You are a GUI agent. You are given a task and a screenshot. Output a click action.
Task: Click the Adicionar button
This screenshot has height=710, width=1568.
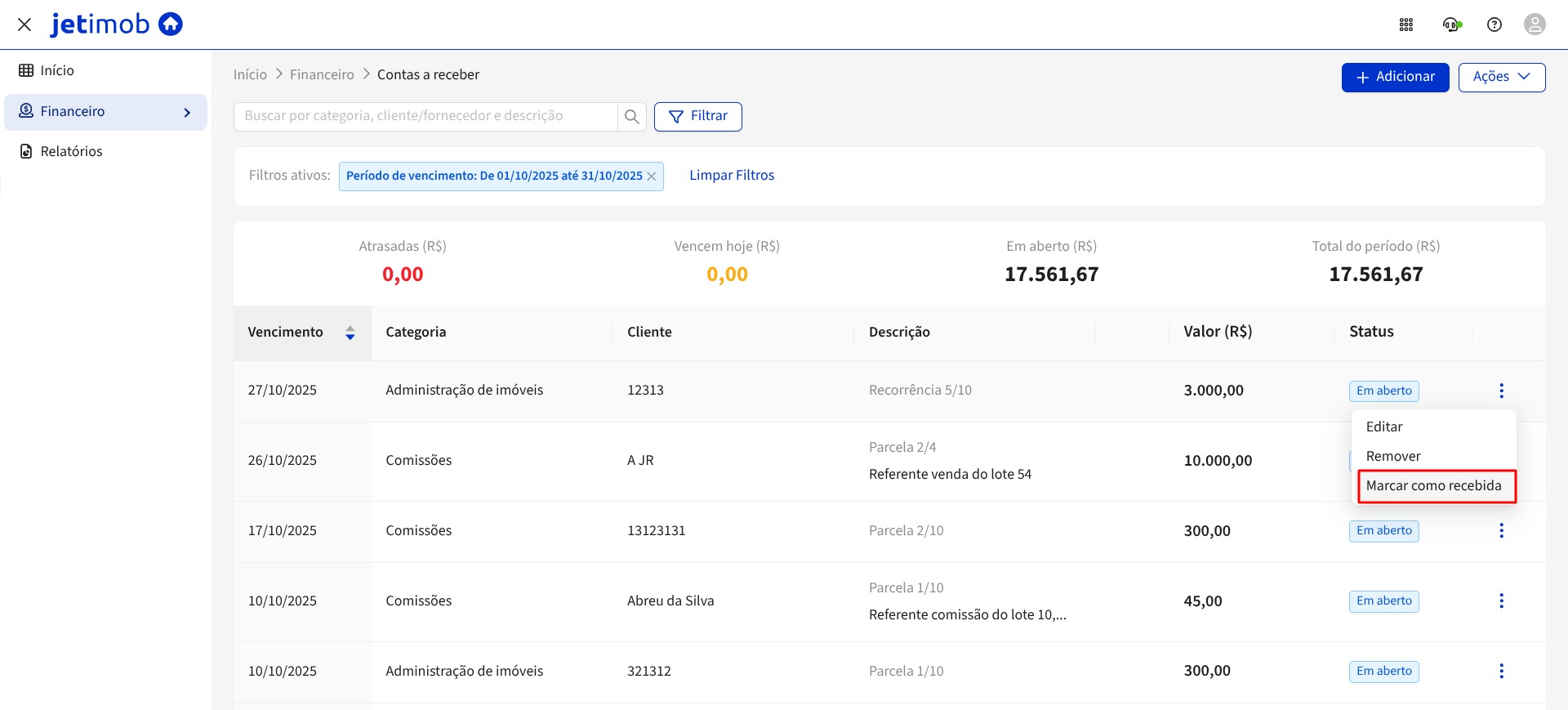pyautogui.click(x=1395, y=77)
